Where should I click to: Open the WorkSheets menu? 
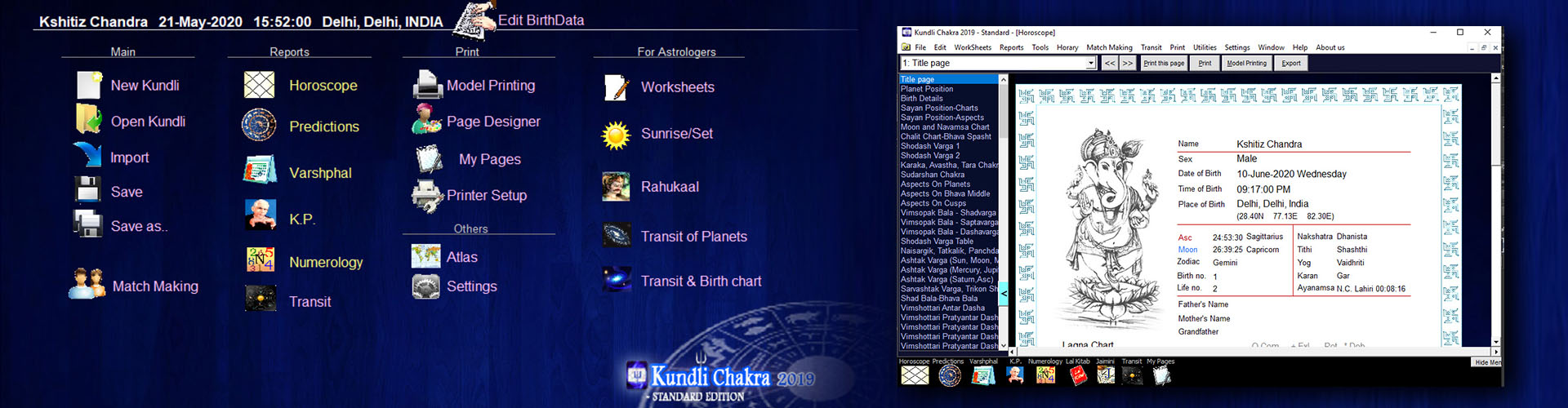[x=973, y=47]
